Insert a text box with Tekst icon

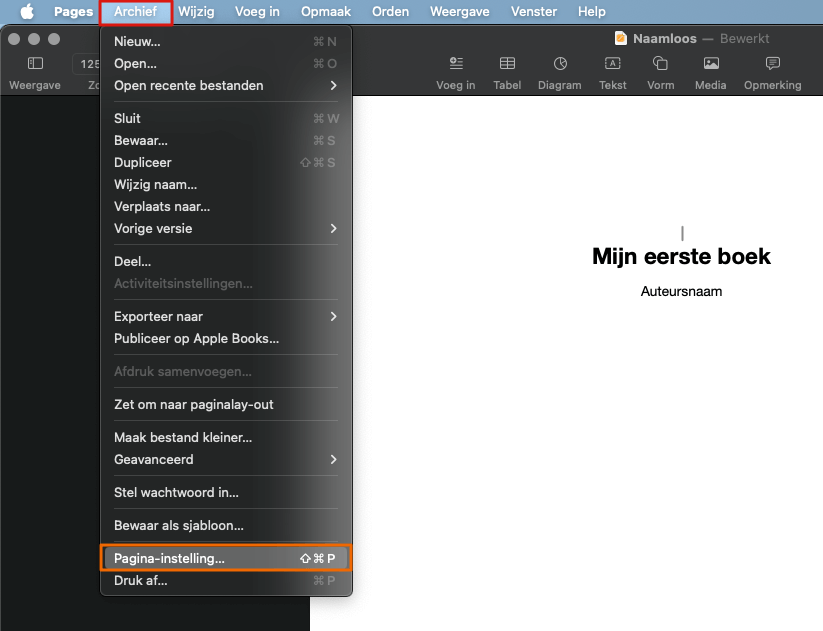[x=613, y=64]
